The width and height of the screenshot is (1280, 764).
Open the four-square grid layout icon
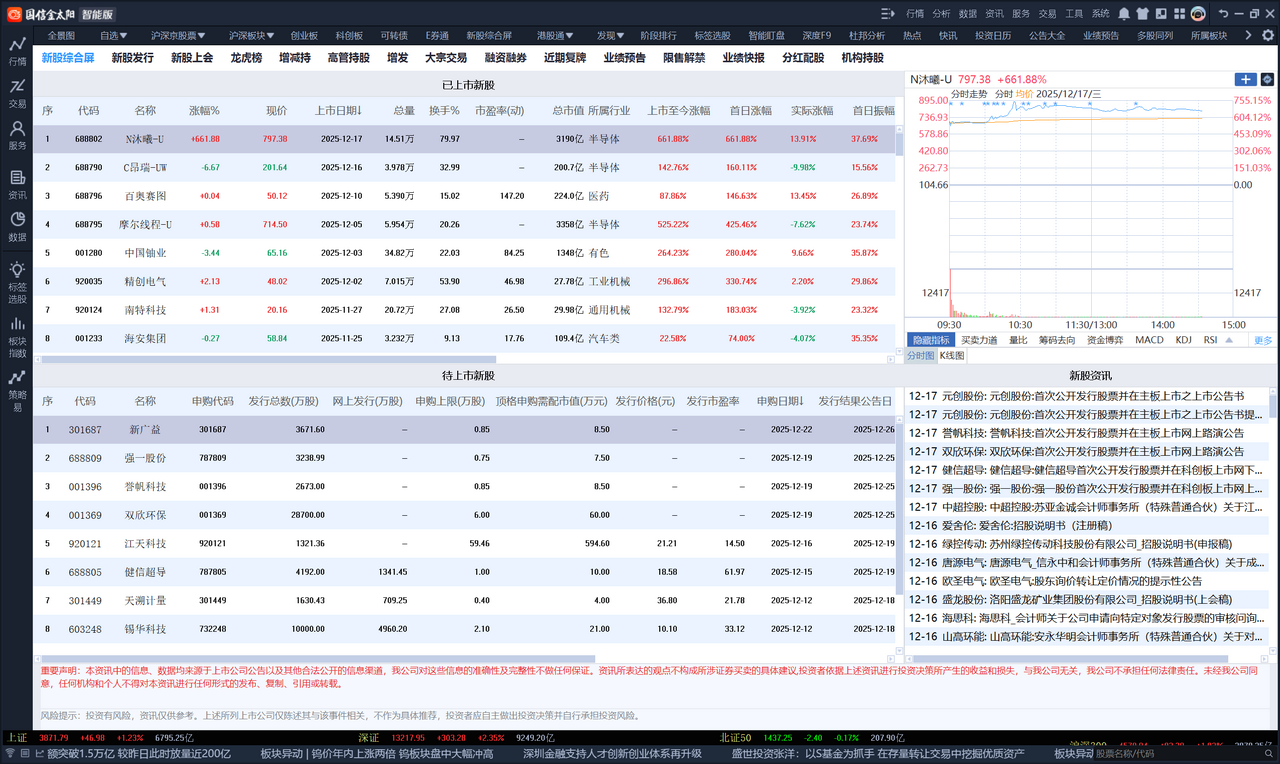1178,13
